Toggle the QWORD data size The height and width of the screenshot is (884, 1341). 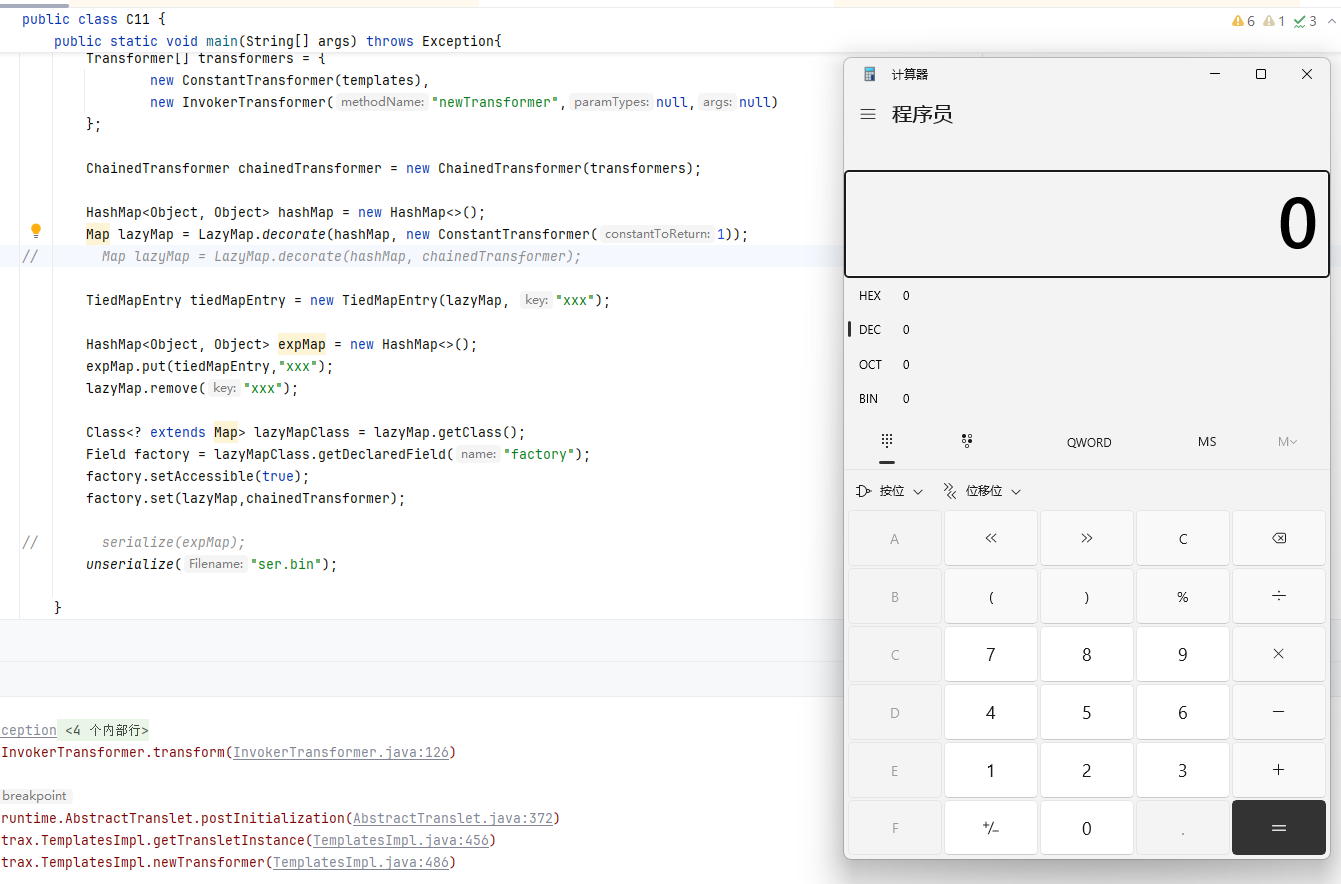point(1089,442)
